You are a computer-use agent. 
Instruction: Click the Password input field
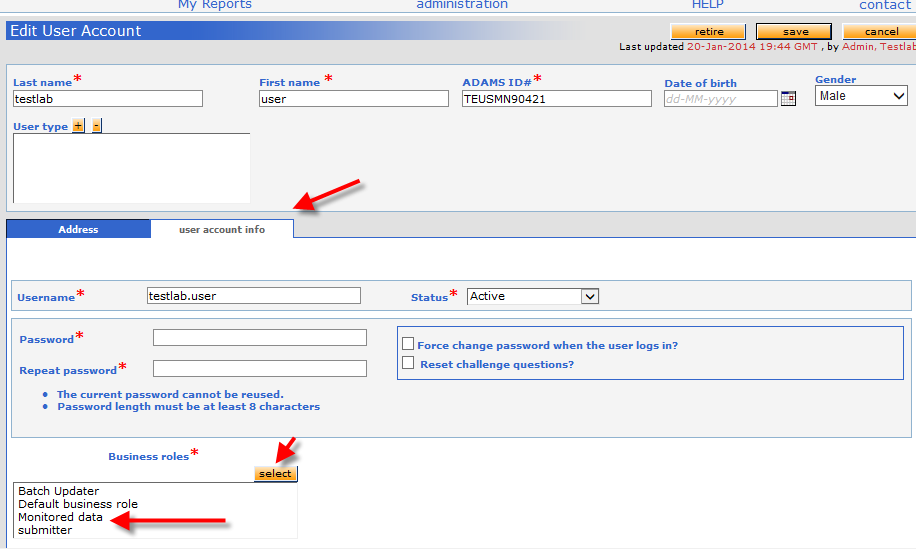tap(260, 337)
